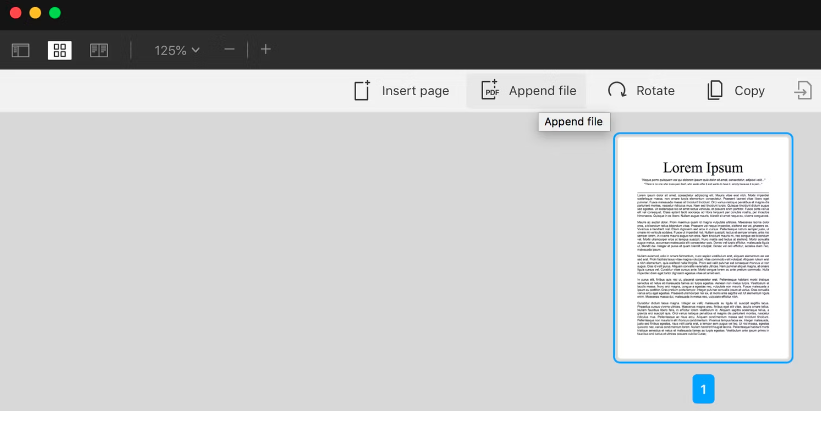Click the minus zoom out button
This screenshot has height=421, width=821.
[230, 50]
